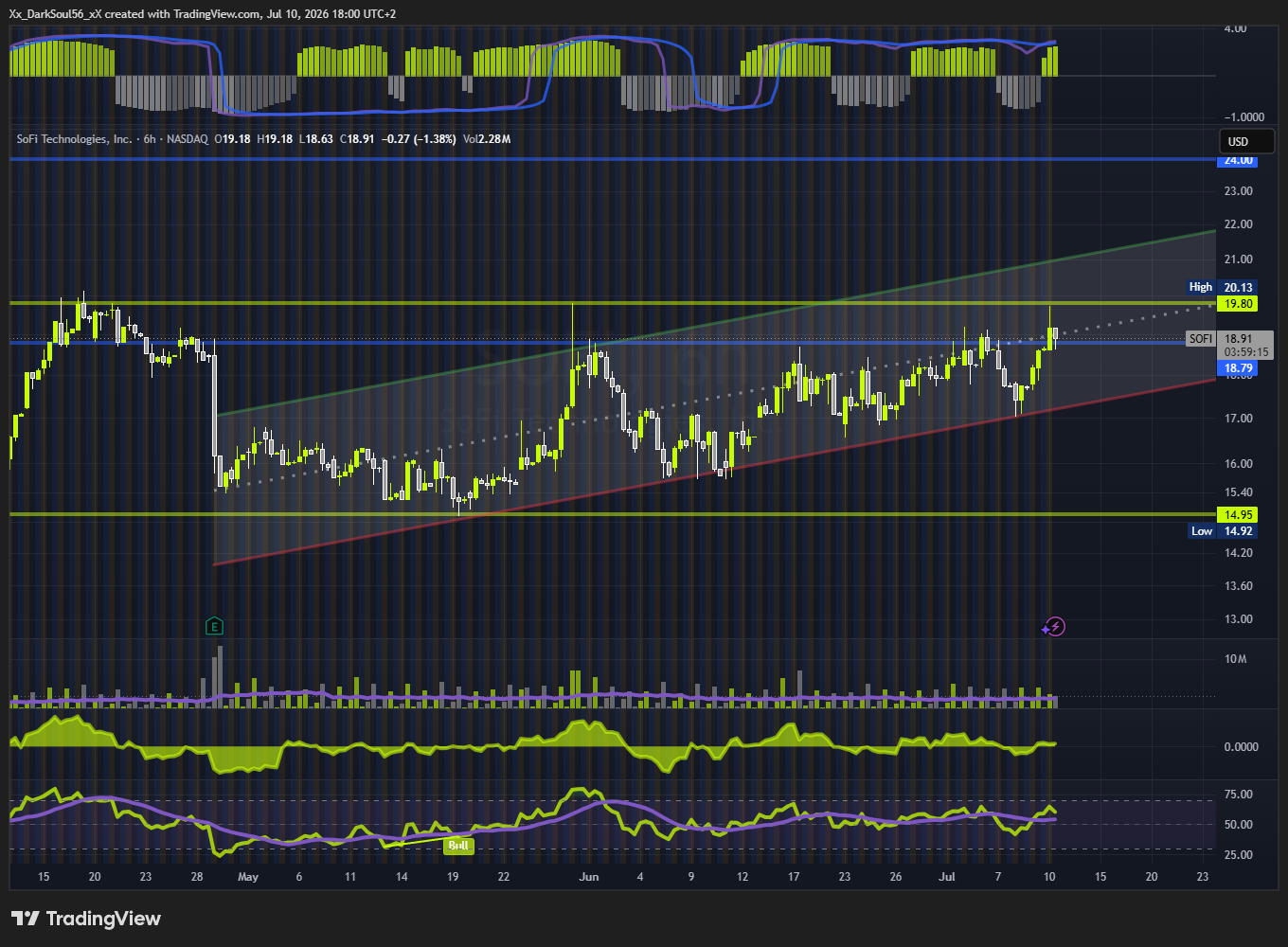
Task: Click the 17.00 price axis value
Action: click(x=1239, y=419)
